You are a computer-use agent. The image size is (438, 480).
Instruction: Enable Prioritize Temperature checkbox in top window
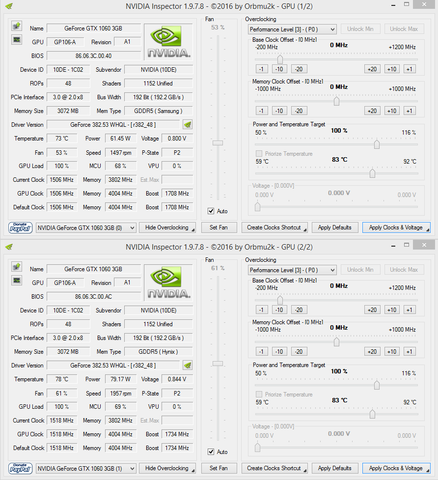click(x=259, y=154)
